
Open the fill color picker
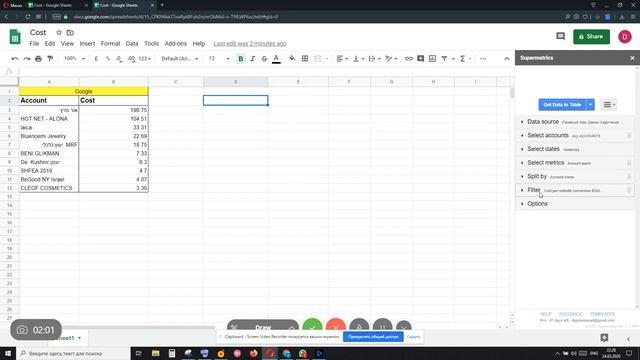(292, 59)
